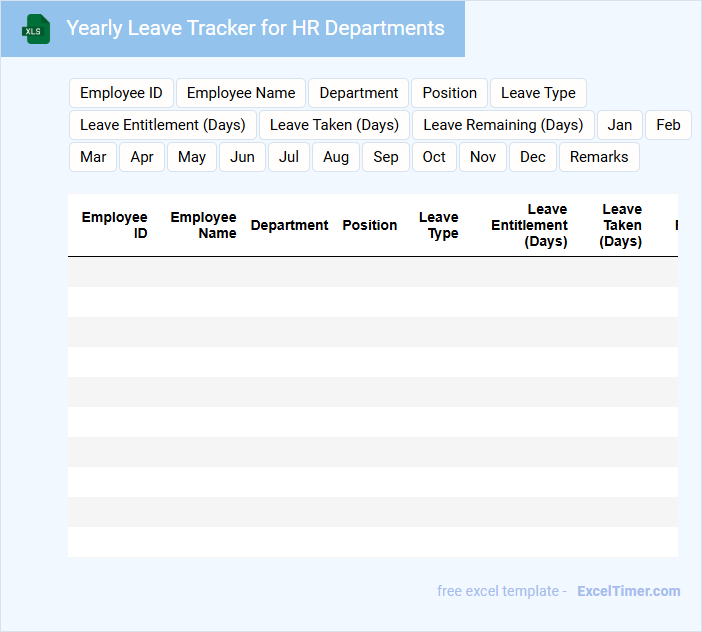The width and height of the screenshot is (702, 632).
Task: Click the Employee ID table column header
Action: pyautogui.click(x=114, y=225)
